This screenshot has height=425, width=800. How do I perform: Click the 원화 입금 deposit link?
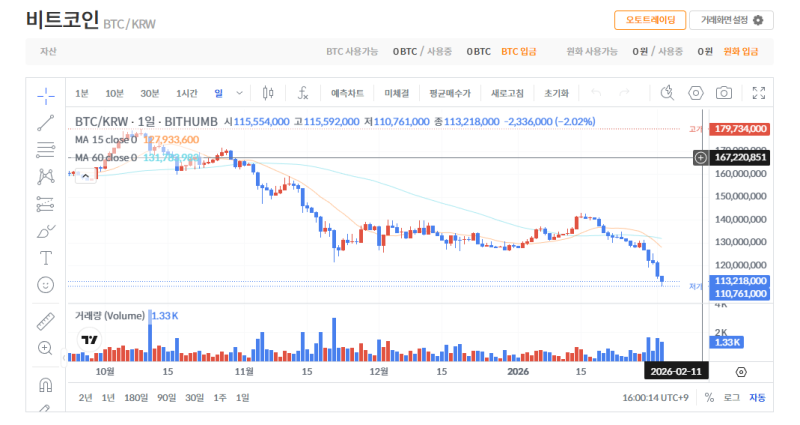pyautogui.click(x=740, y=52)
